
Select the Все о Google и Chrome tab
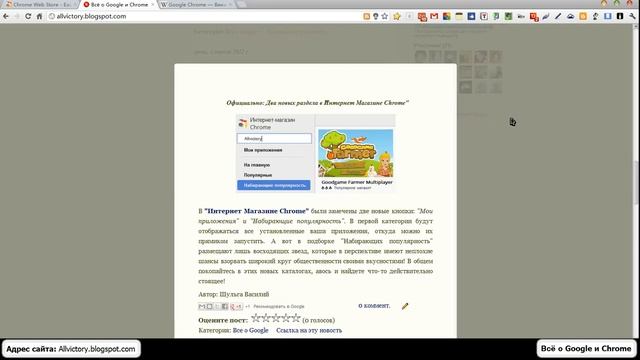click(118, 4)
